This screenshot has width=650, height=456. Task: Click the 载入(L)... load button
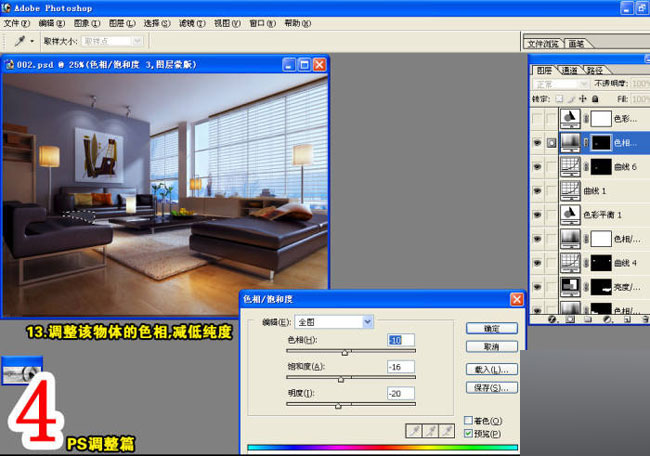point(492,369)
